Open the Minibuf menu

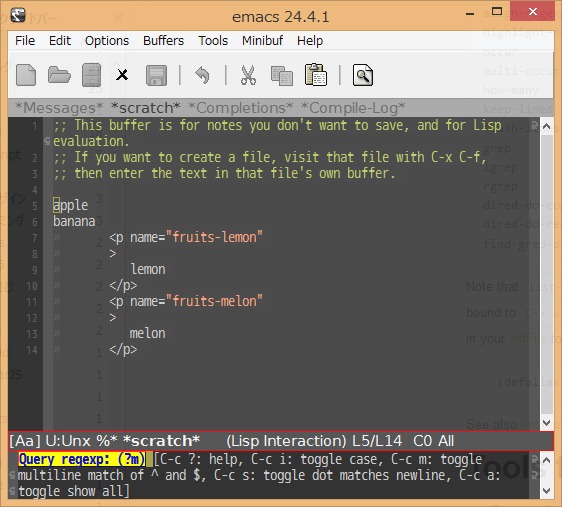[x=262, y=40]
